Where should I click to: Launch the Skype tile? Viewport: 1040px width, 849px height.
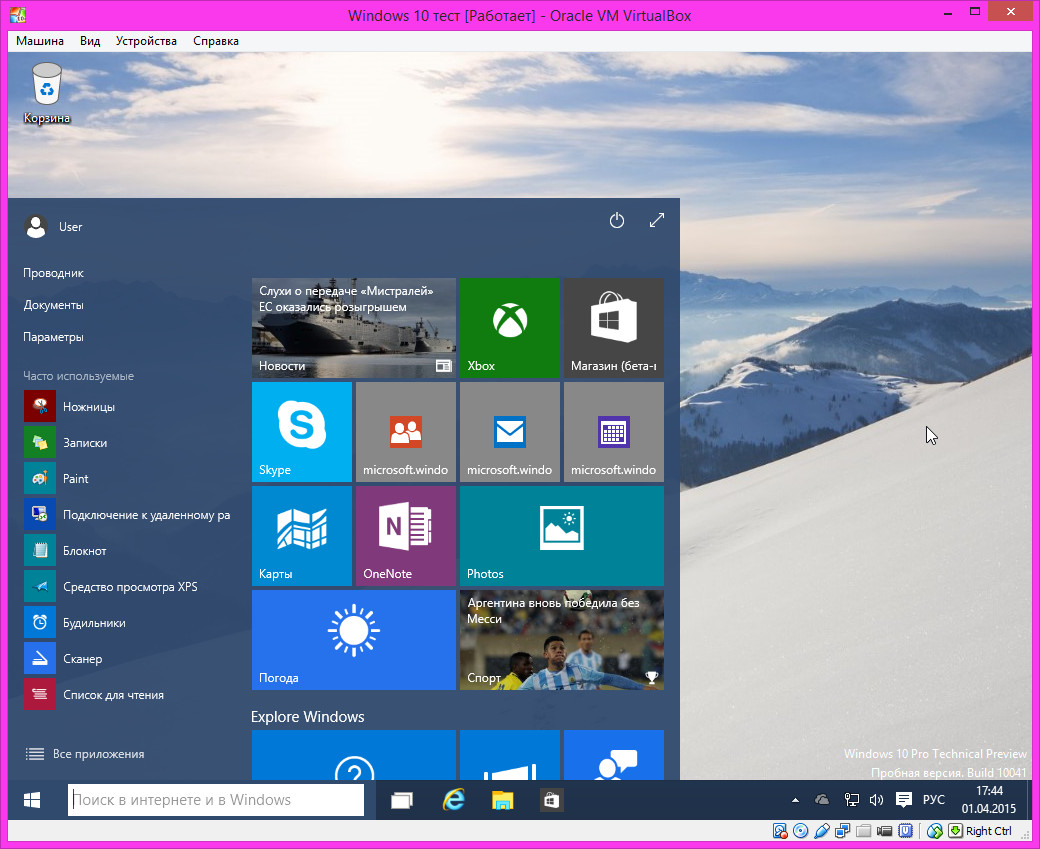[302, 432]
